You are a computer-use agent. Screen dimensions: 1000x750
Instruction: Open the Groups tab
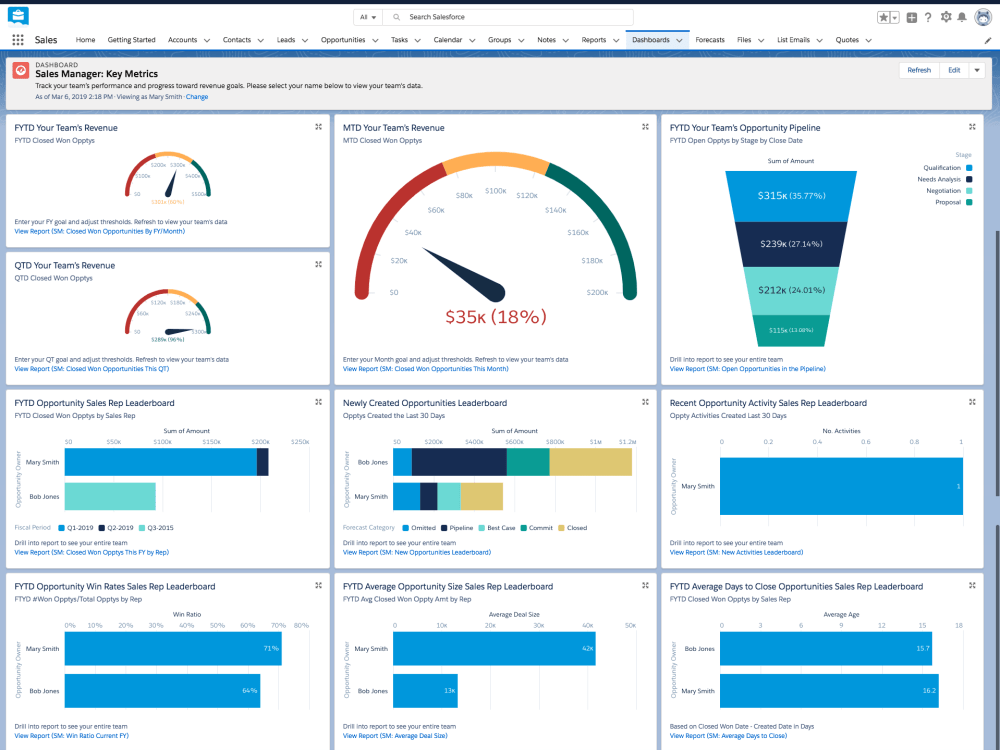coord(499,40)
